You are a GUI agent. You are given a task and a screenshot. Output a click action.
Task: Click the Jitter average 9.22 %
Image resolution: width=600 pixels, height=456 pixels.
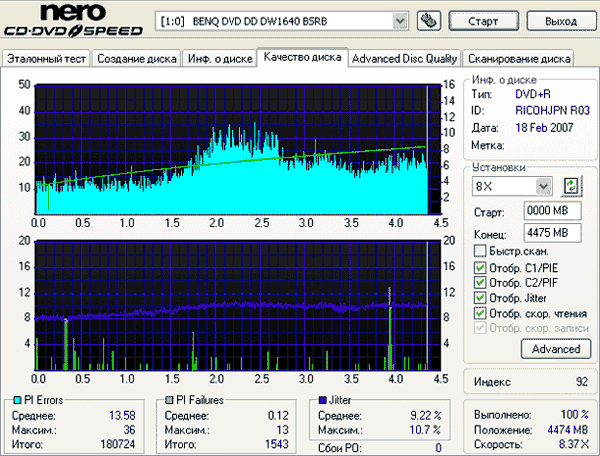pos(426,415)
